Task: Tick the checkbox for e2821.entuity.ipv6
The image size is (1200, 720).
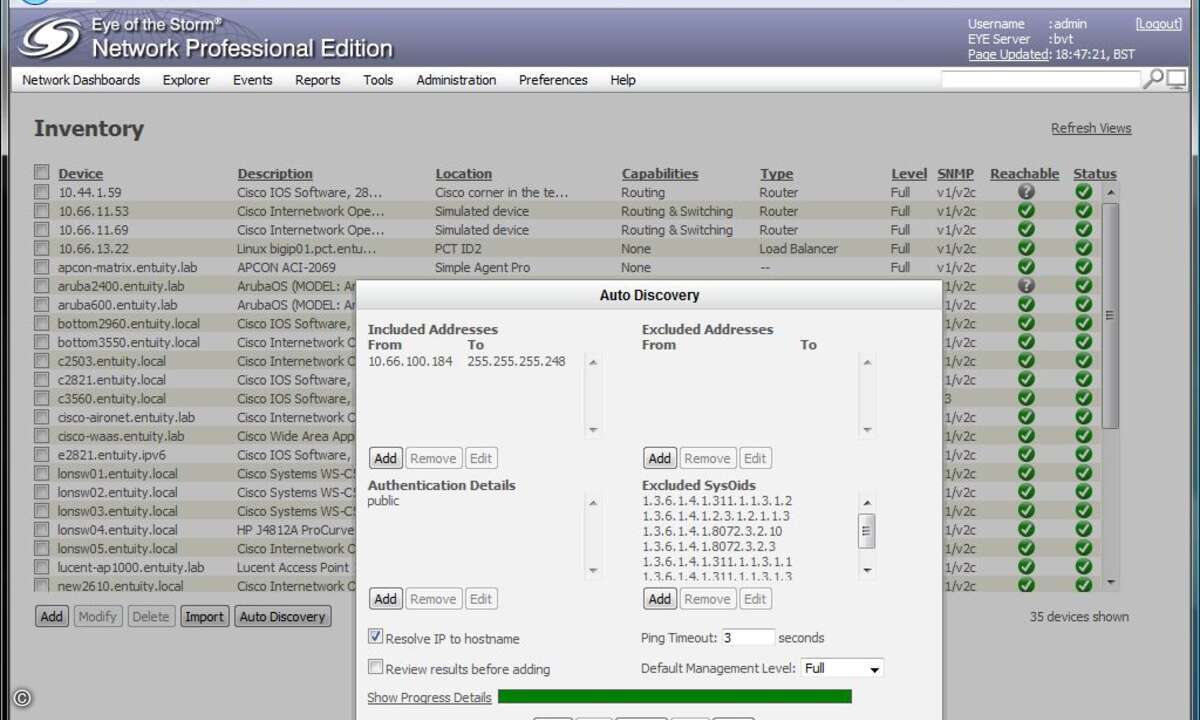Action: tap(41, 454)
